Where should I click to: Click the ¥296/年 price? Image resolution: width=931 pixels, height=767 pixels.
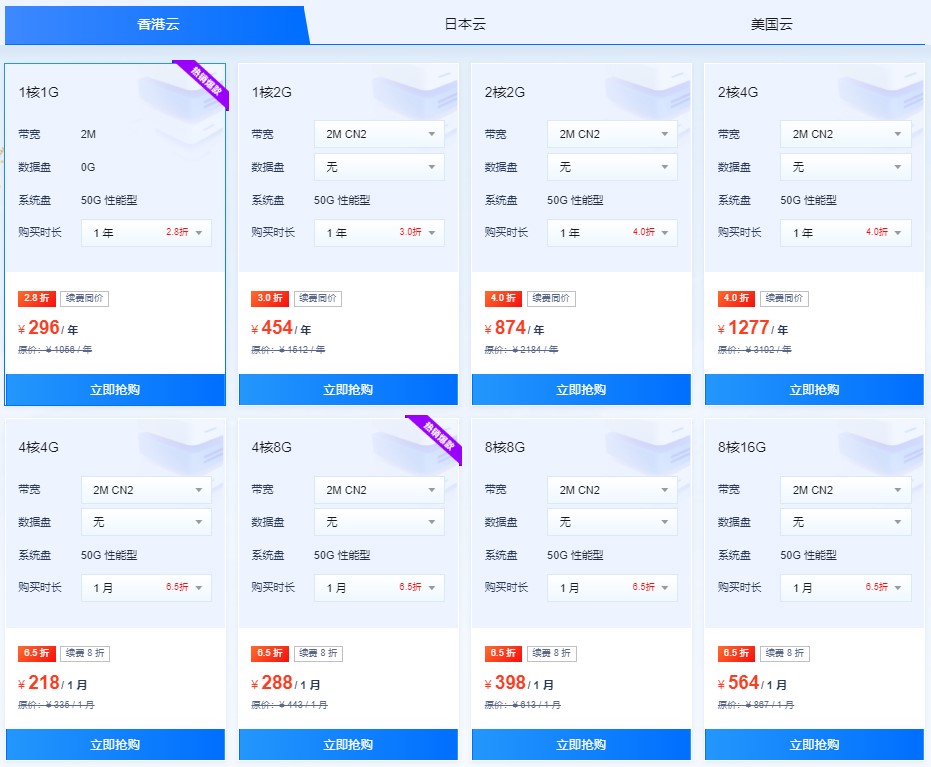coord(48,328)
